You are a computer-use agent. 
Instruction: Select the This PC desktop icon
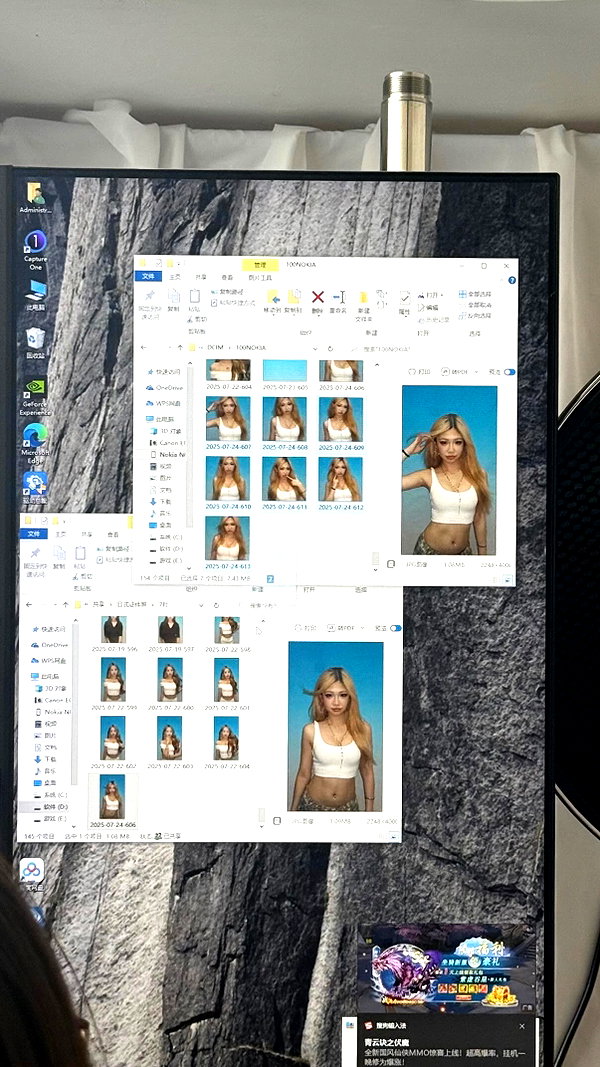(x=35, y=293)
